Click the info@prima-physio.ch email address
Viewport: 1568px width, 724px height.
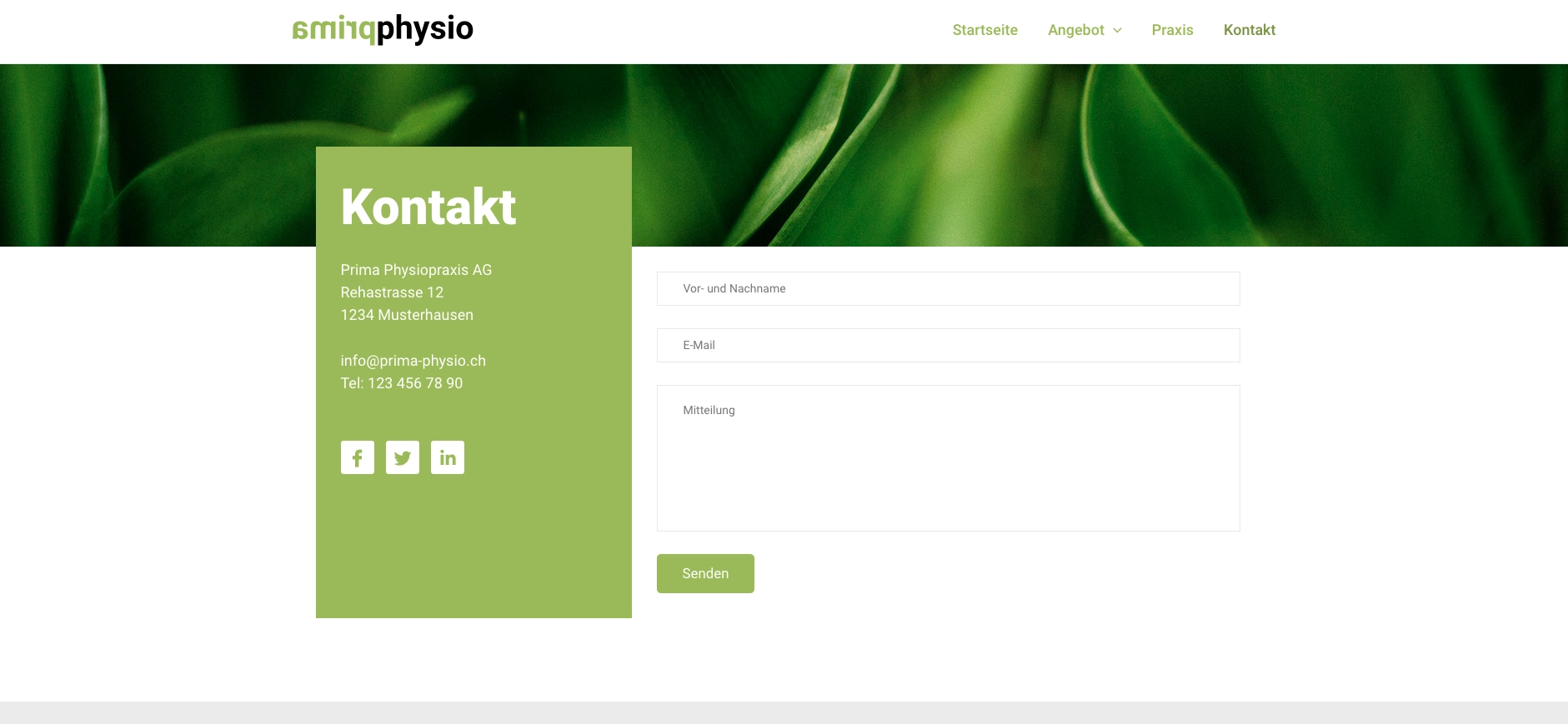click(x=413, y=361)
